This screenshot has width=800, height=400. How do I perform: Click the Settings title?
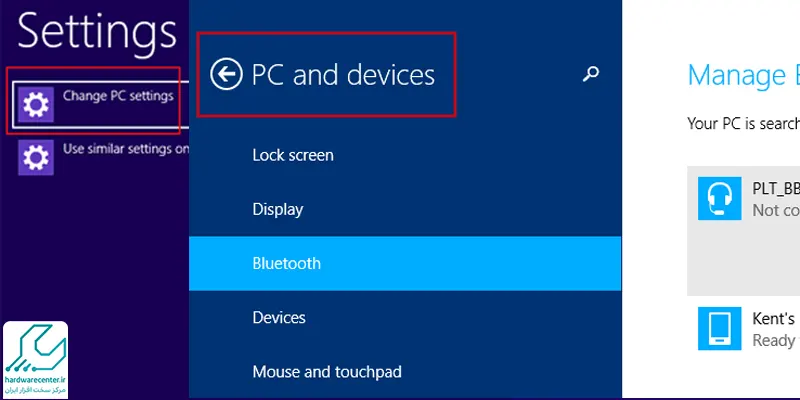(x=97, y=31)
